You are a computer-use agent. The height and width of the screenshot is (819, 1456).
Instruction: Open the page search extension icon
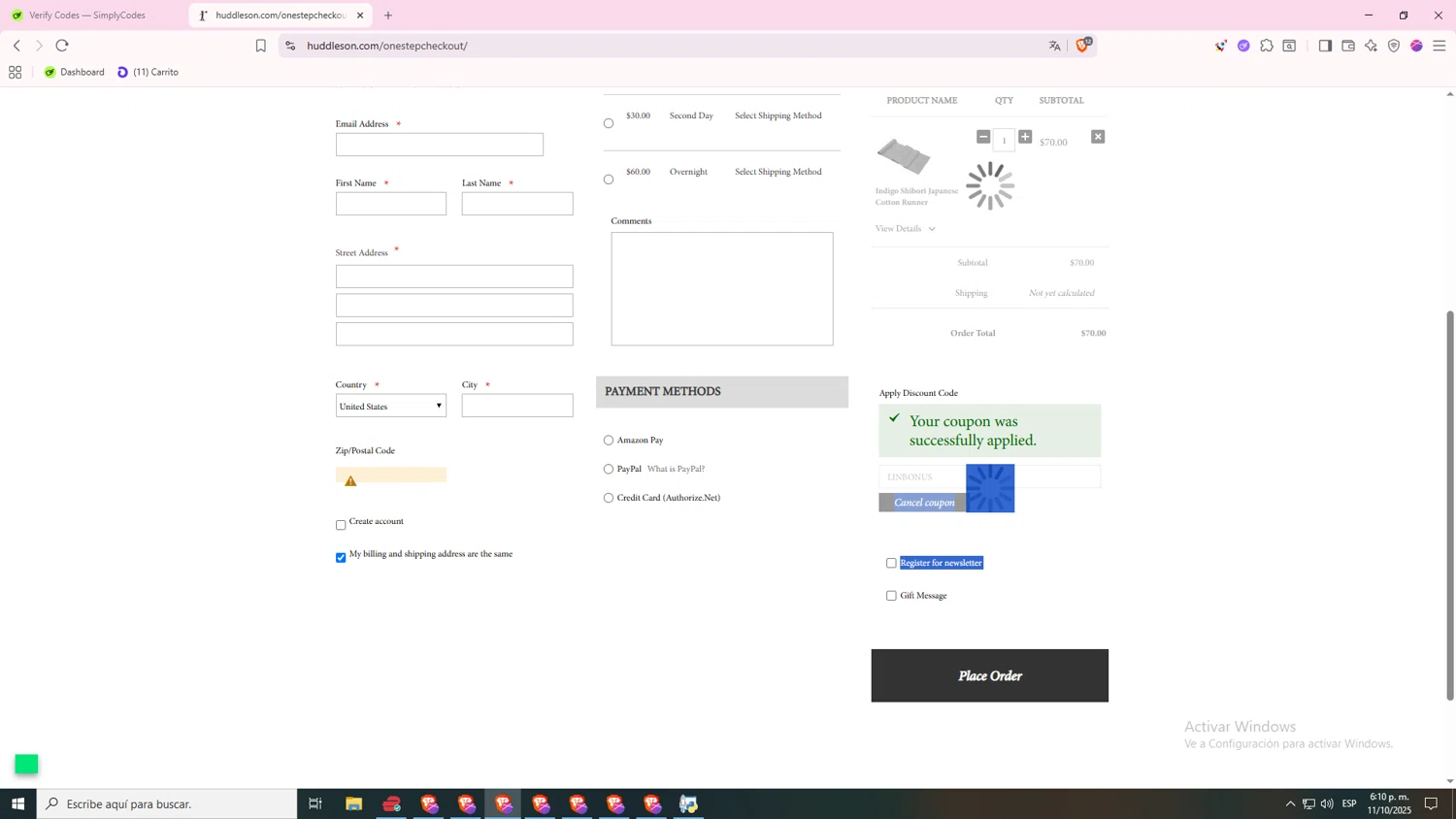[x=1289, y=46]
